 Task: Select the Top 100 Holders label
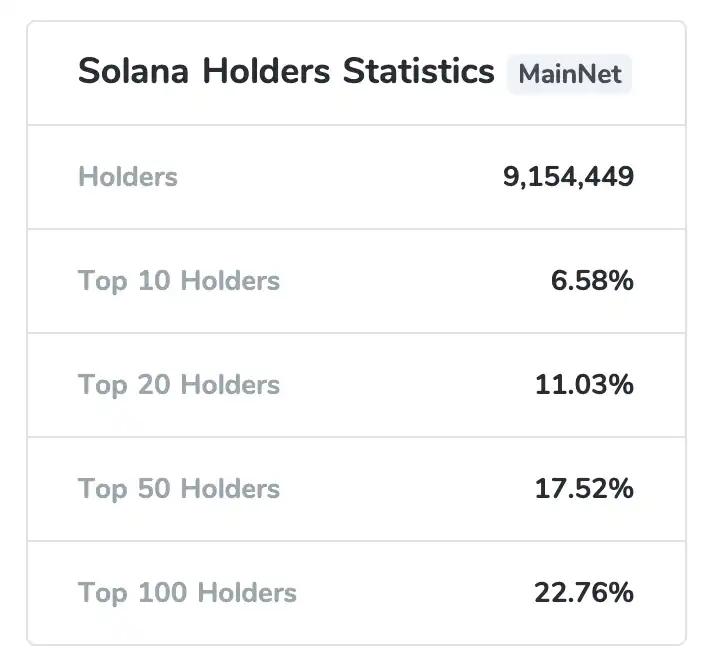(187, 593)
